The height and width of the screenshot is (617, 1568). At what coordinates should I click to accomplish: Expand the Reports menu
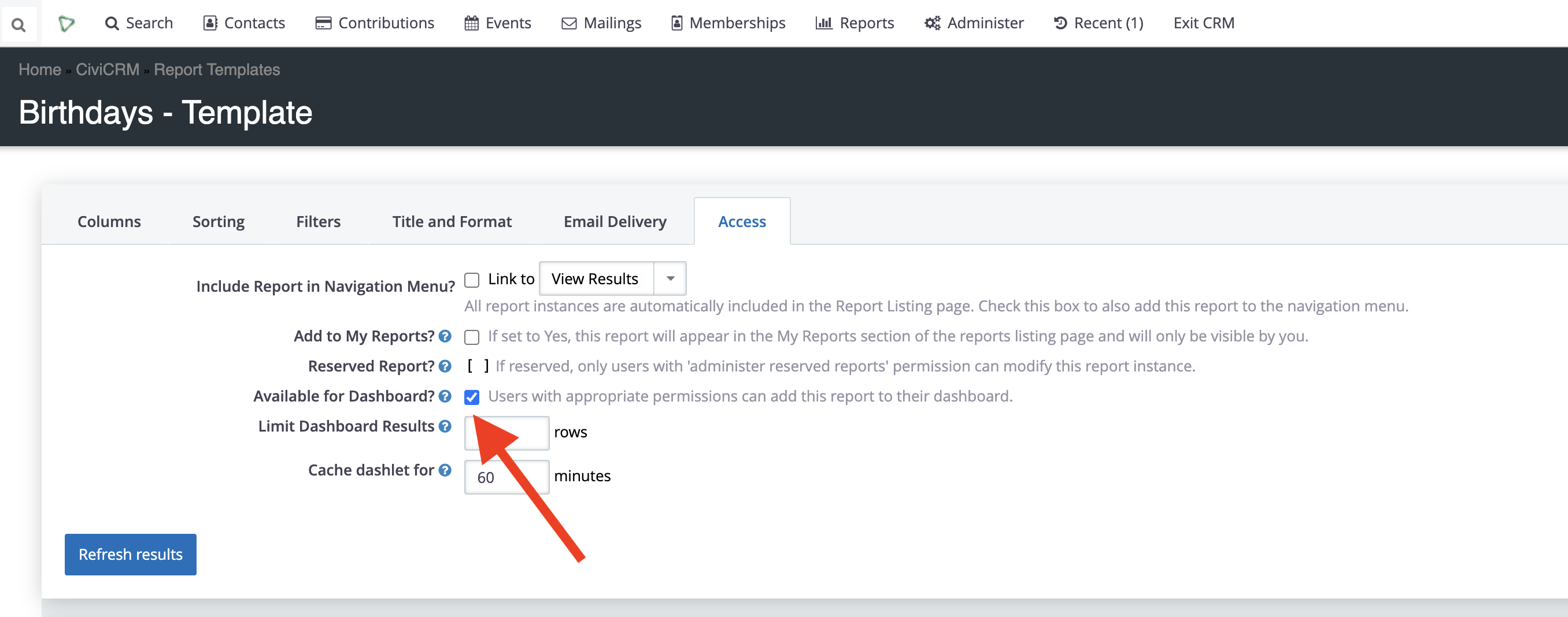[855, 23]
